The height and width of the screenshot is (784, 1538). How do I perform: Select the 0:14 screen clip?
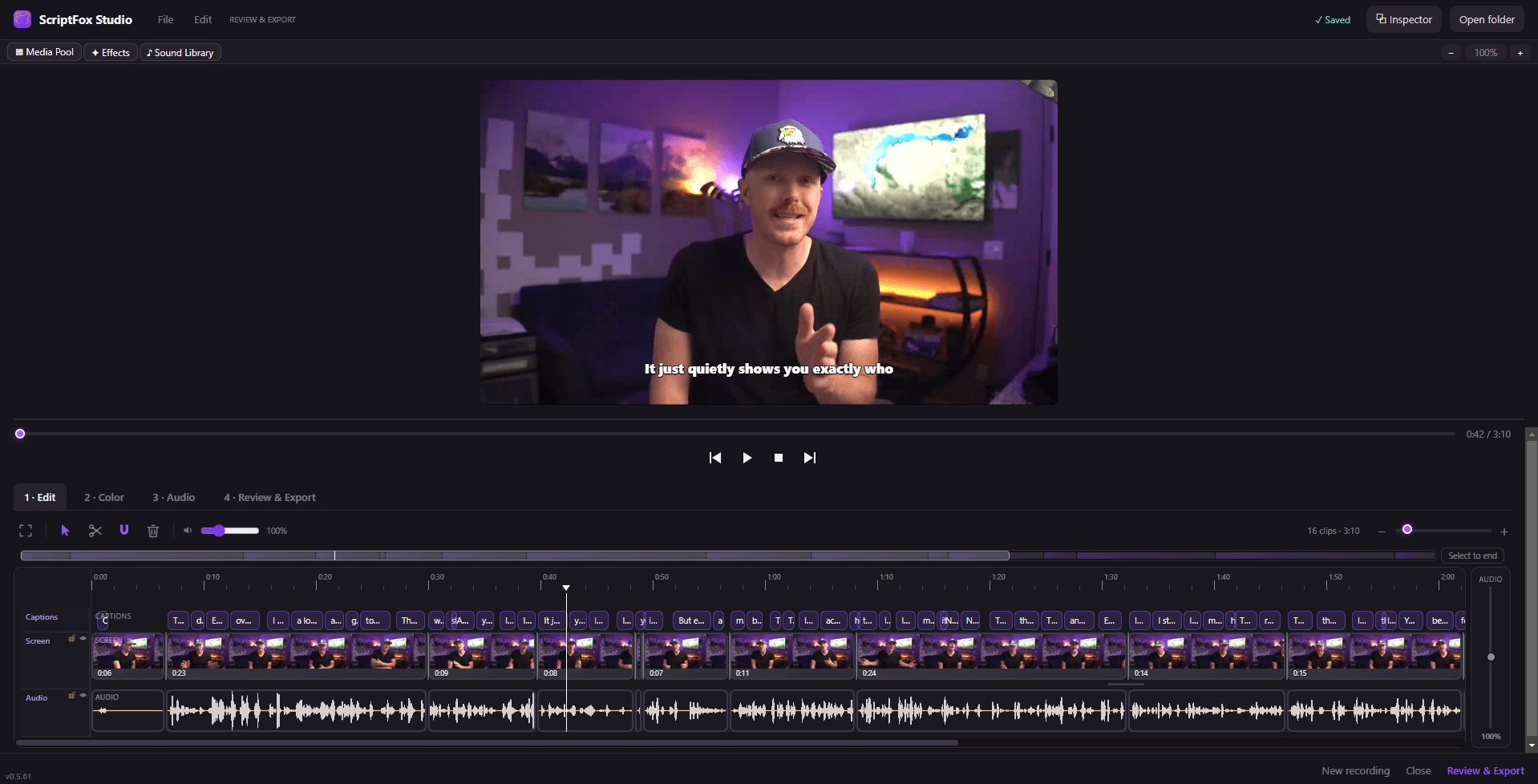(1207, 656)
